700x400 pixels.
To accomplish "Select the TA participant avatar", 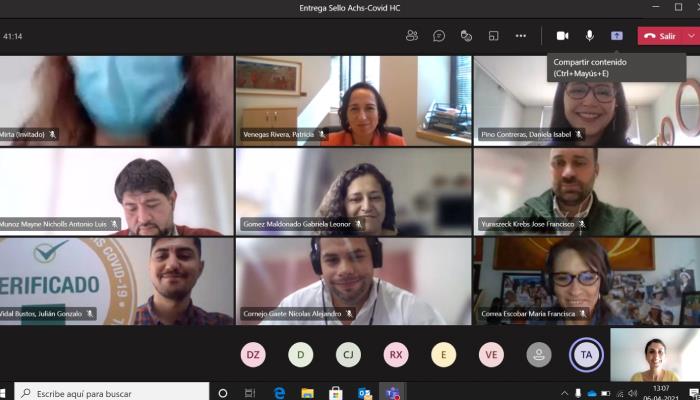I will point(586,355).
